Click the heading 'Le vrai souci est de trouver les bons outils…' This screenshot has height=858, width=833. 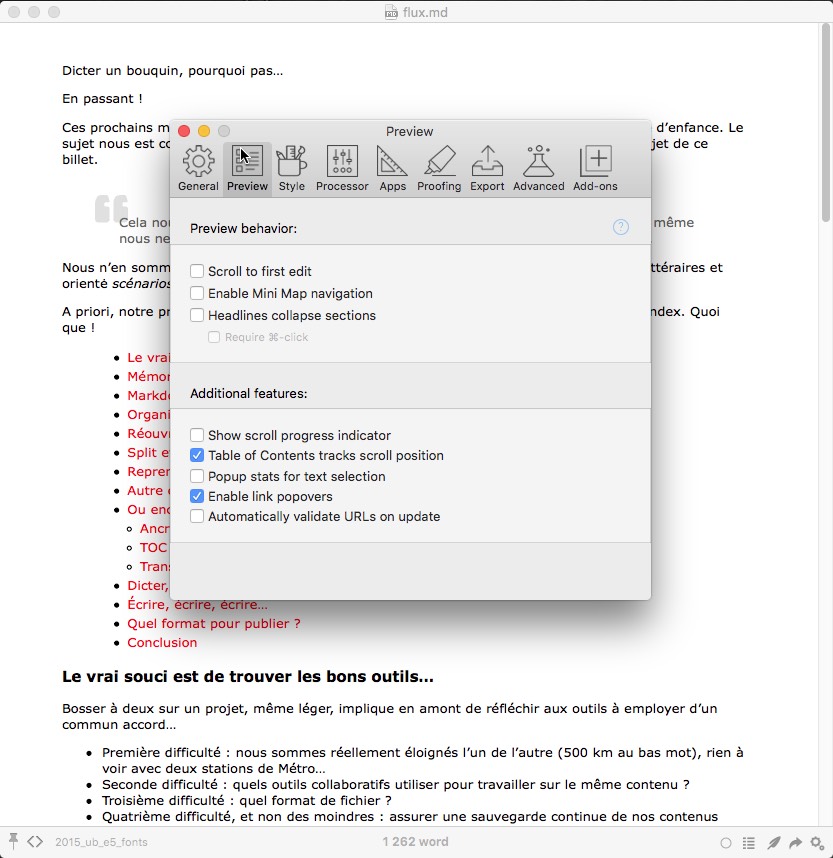tap(248, 676)
